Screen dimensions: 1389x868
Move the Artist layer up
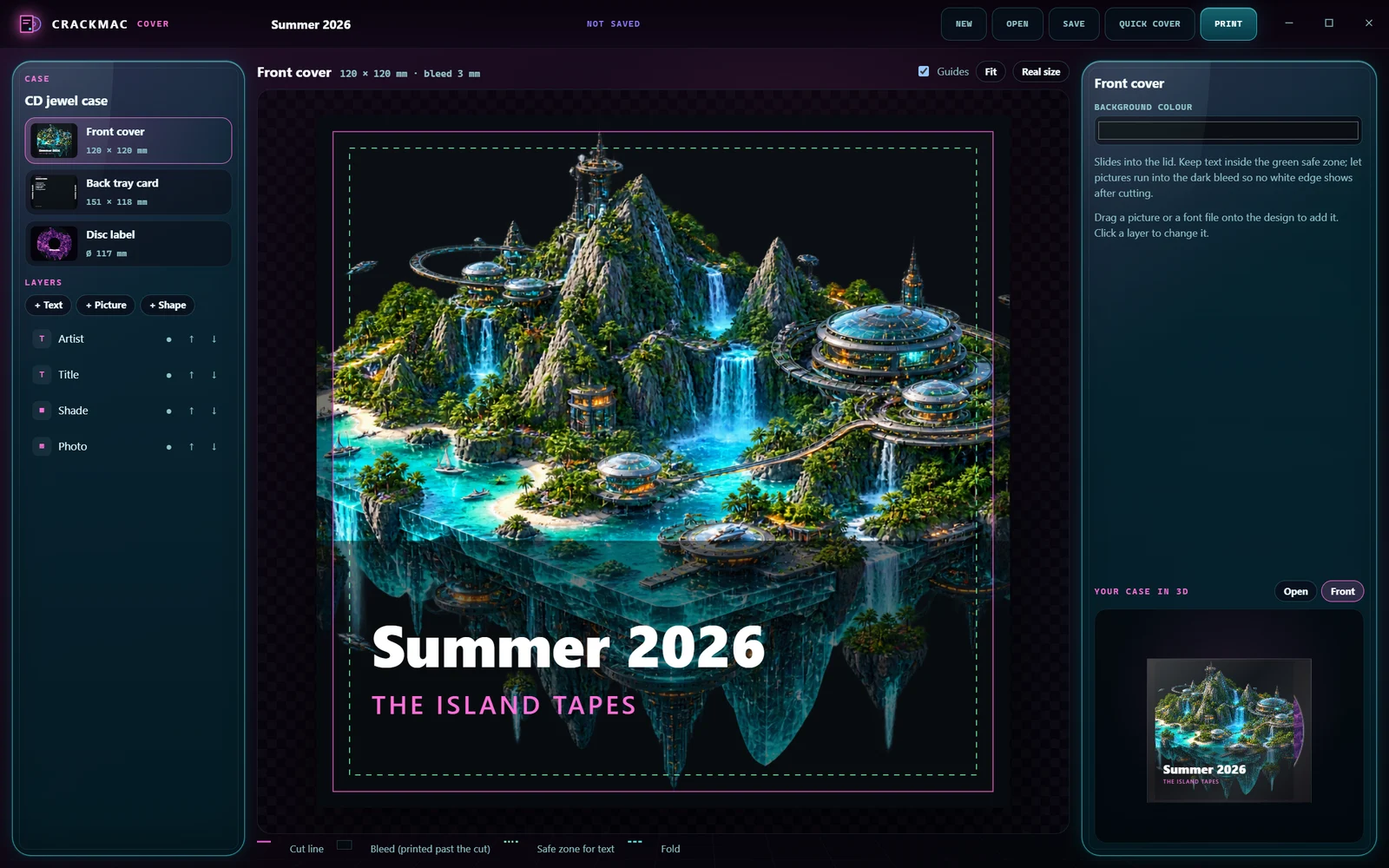point(191,339)
